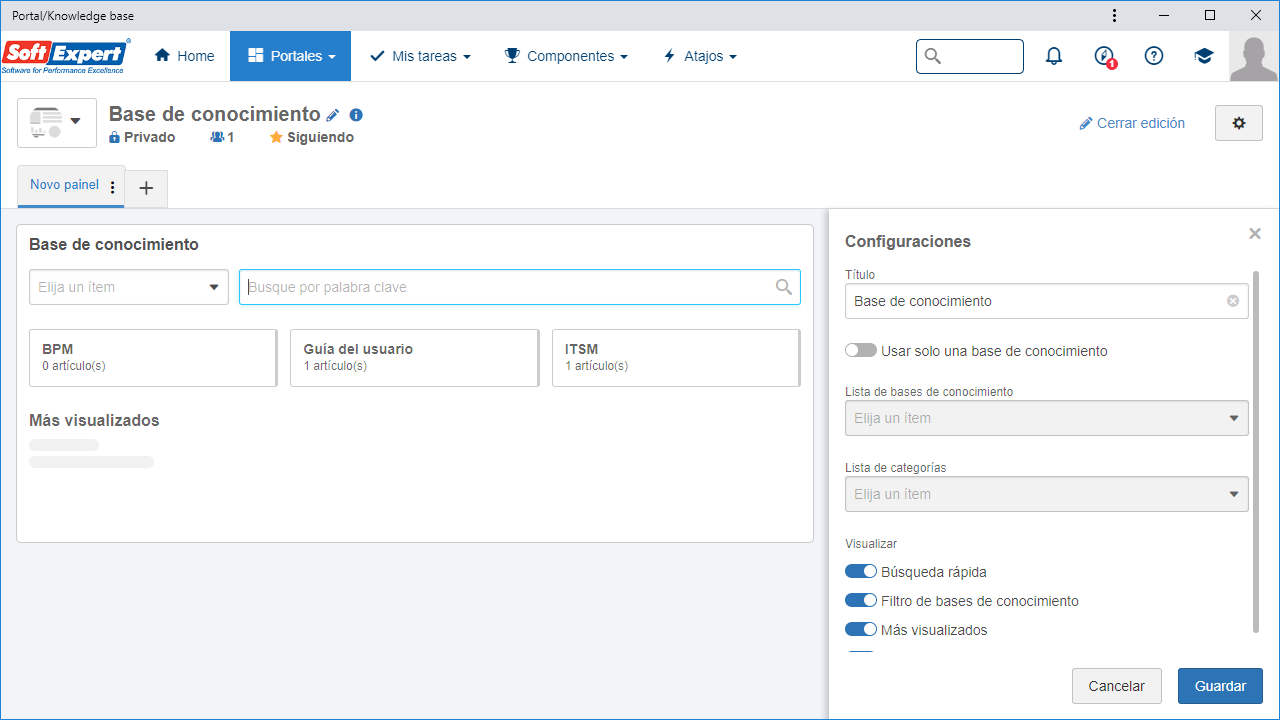Click the SoftExpert logo
1280x720 pixels.
[66, 56]
